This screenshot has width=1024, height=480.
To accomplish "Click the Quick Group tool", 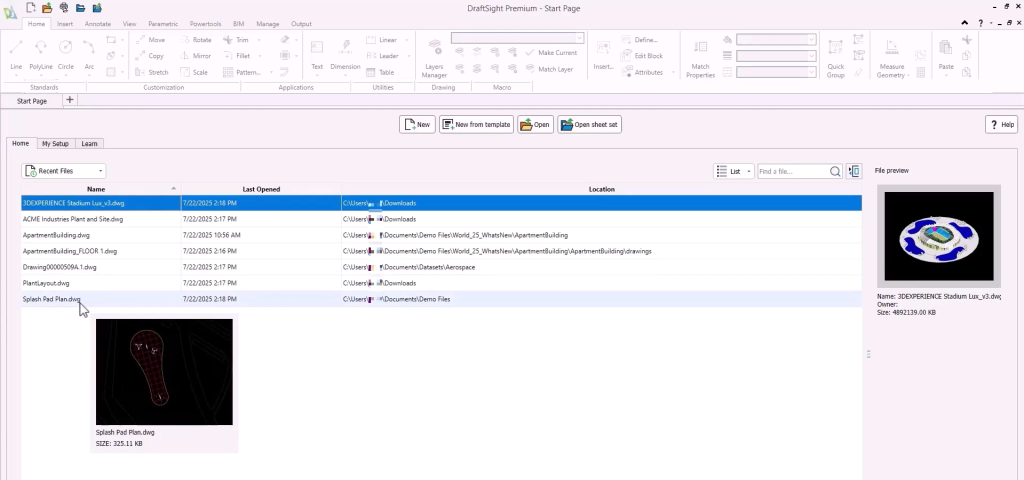I will tap(835, 59).
